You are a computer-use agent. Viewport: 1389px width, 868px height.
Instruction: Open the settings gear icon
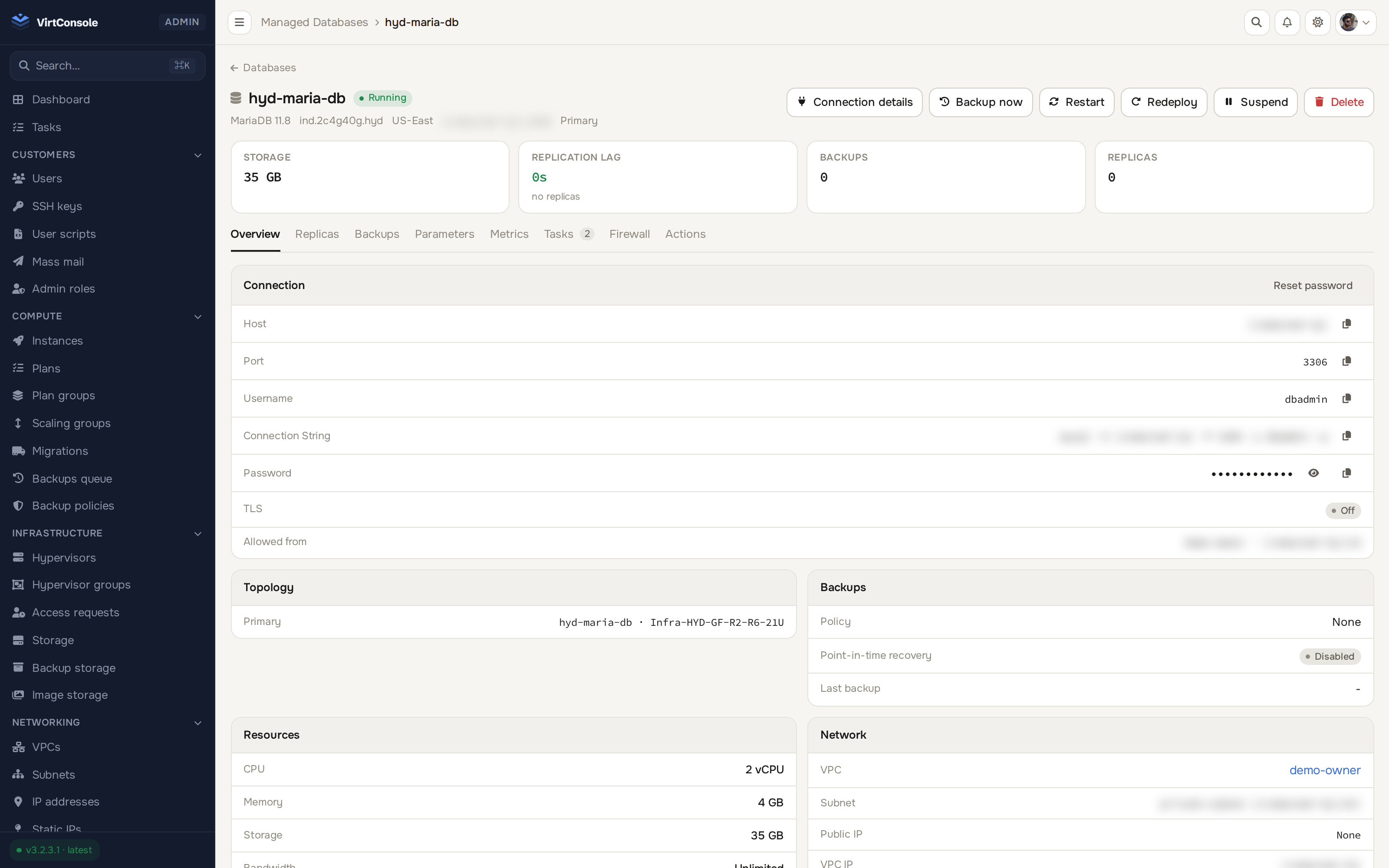pyautogui.click(x=1318, y=23)
